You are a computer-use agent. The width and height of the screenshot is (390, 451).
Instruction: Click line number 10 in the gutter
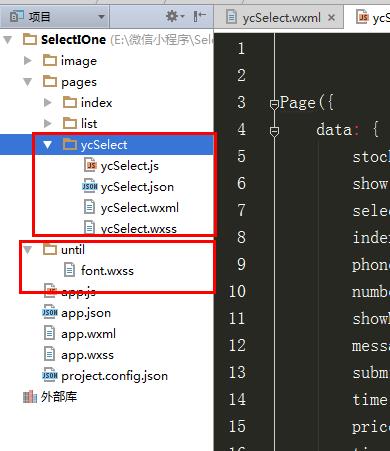[x=237, y=291]
